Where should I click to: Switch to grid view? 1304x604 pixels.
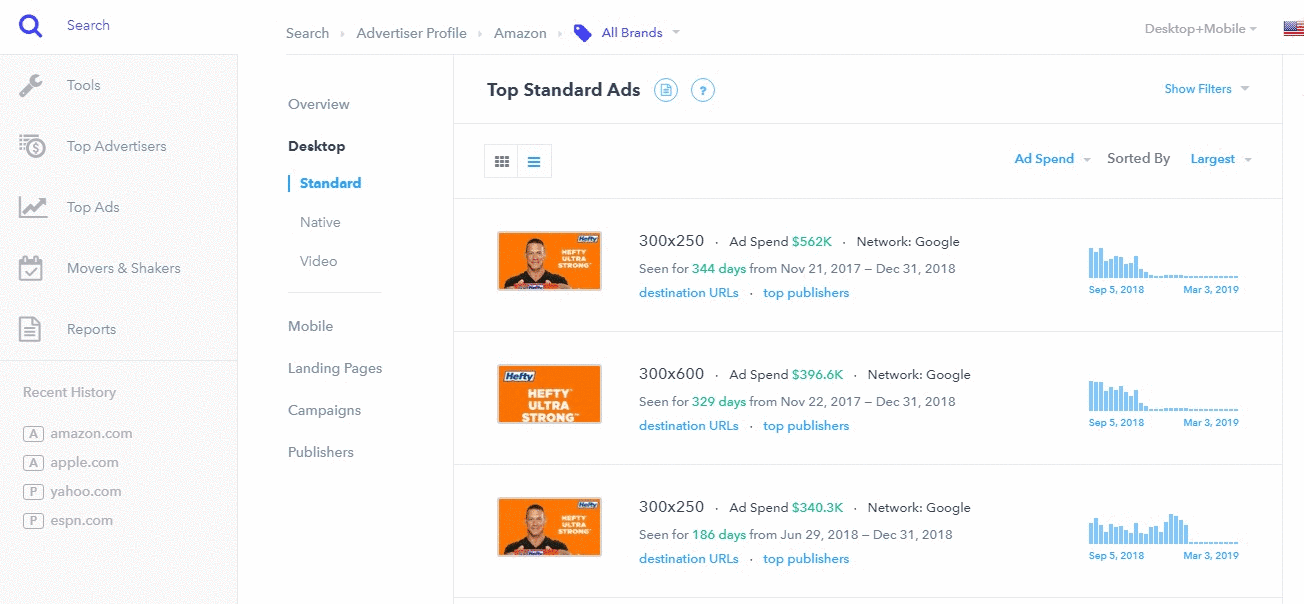click(501, 161)
